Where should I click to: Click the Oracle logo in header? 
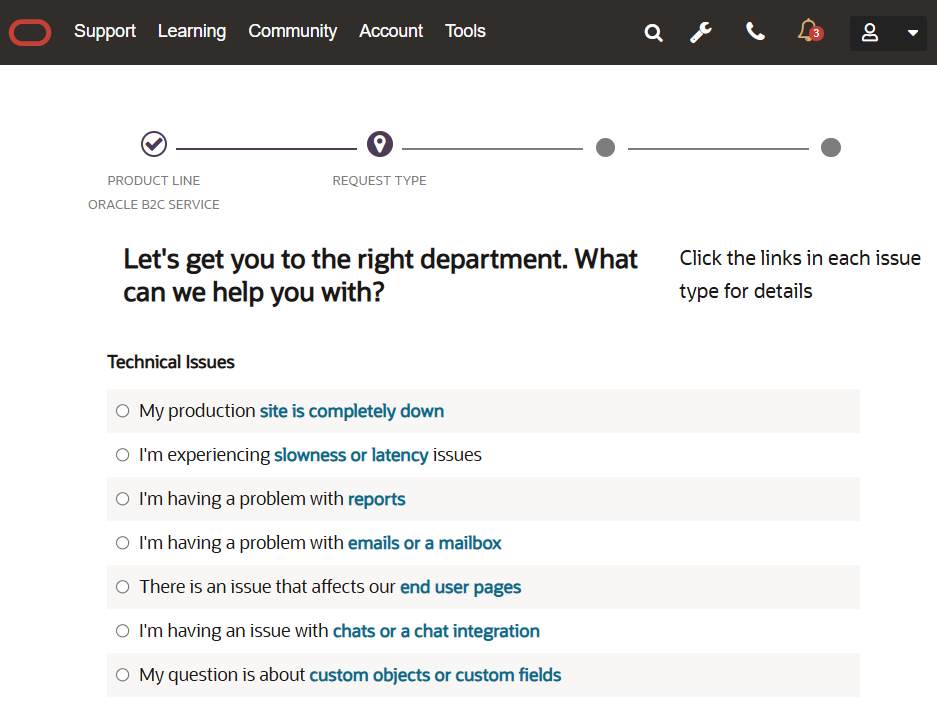pyautogui.click(x=30, y=33)
